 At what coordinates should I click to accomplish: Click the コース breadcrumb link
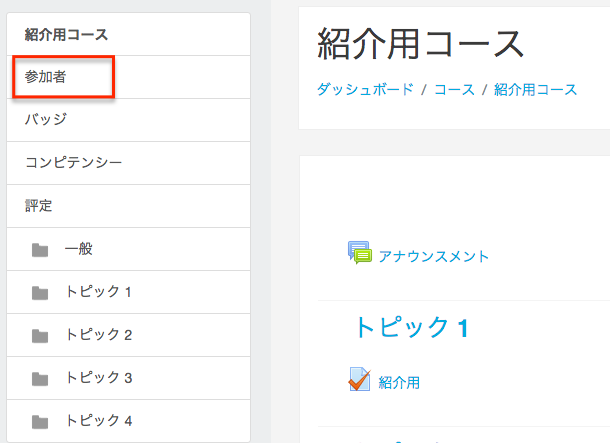pyautogui.click(x=454, y=89)
